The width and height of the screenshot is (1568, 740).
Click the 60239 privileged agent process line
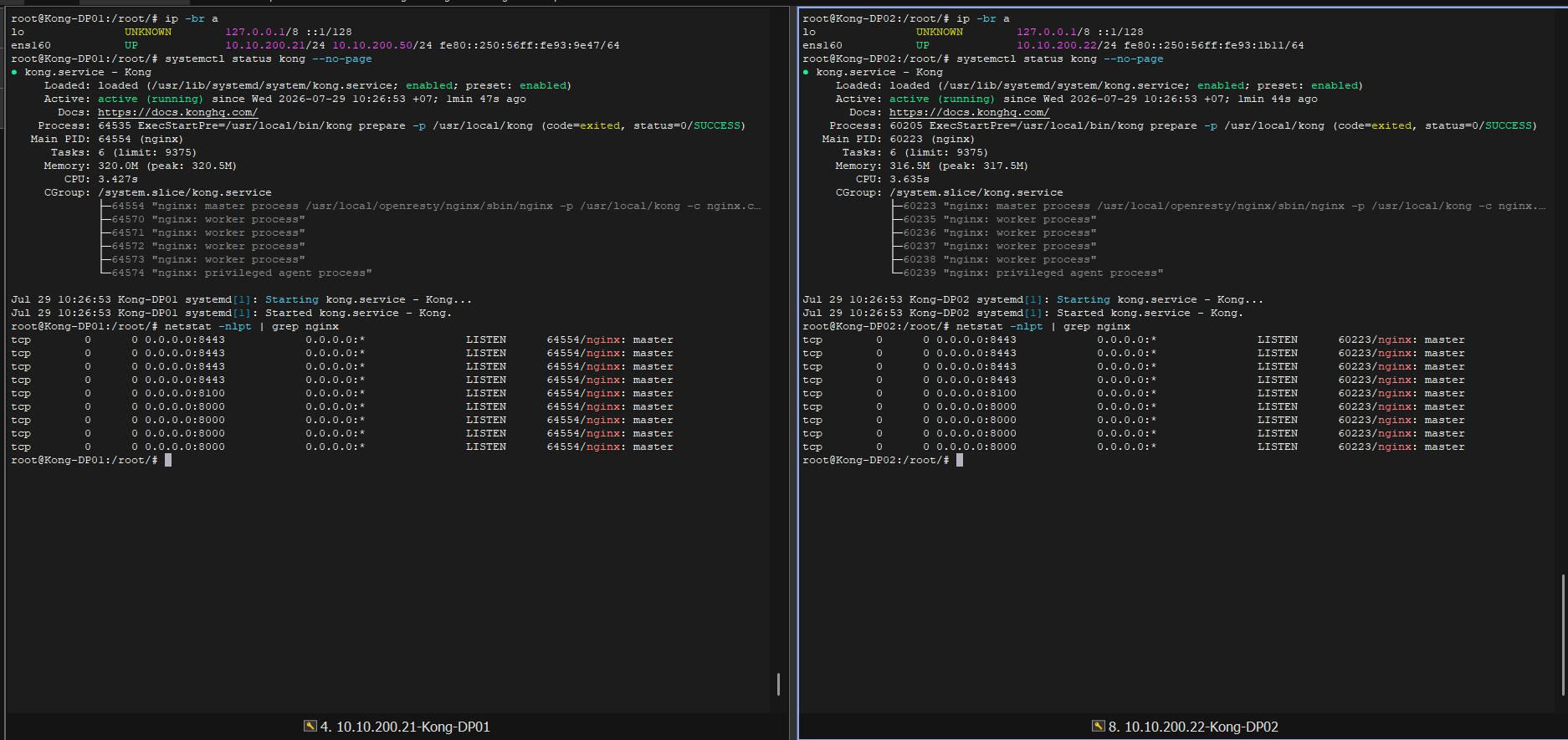1033,273
